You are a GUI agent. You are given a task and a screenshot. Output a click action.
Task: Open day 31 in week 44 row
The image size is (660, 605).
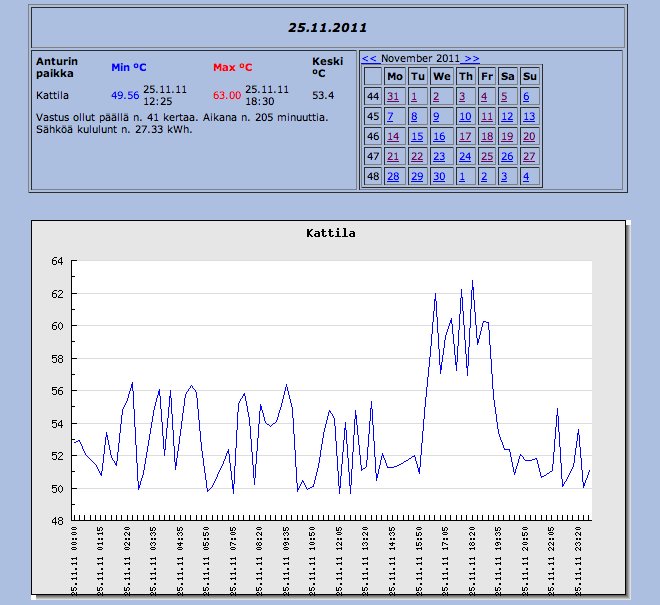[x=393, y=97]
